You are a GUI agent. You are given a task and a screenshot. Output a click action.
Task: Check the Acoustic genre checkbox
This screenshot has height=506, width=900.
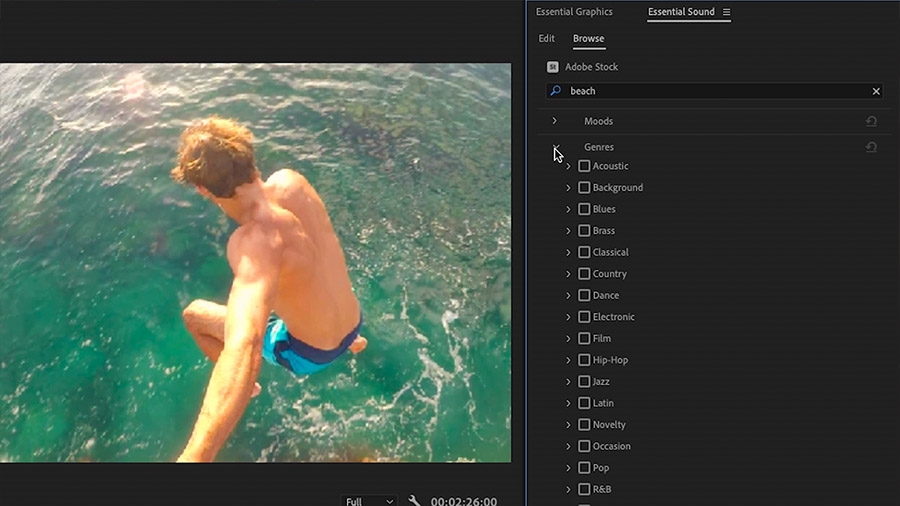click(584, 166)
